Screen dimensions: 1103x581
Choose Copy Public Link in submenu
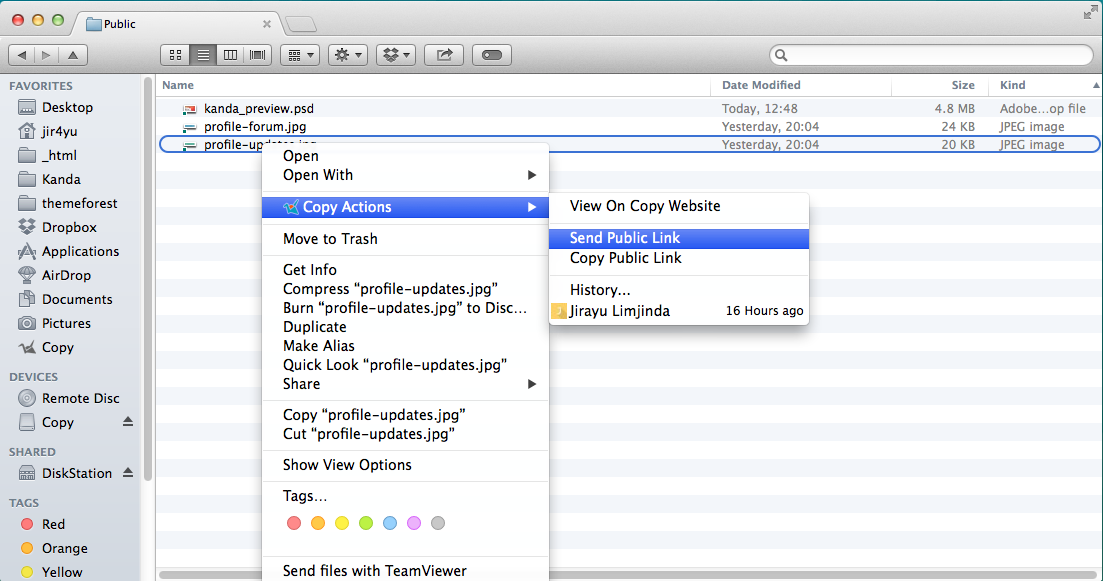[x=679, y=258]
